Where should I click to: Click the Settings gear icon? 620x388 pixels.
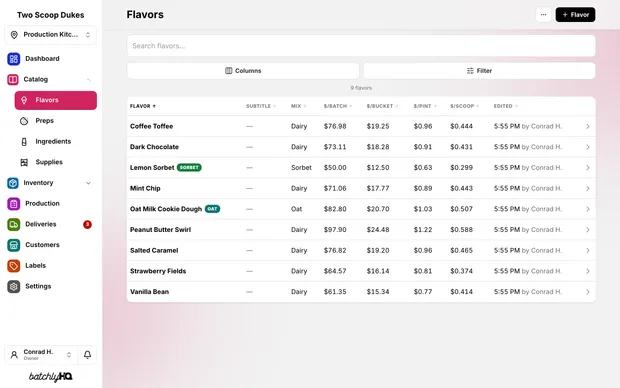(14, 286)
